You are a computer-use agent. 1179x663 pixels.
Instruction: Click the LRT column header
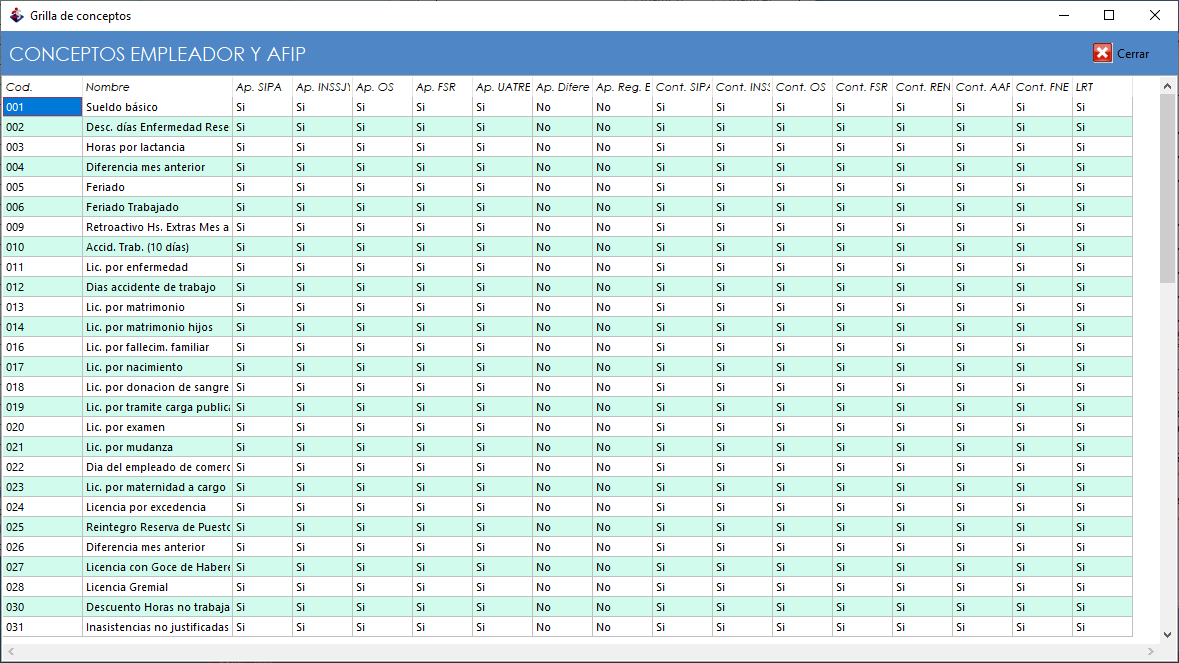pyautogui.click(x=1102, y=87)
